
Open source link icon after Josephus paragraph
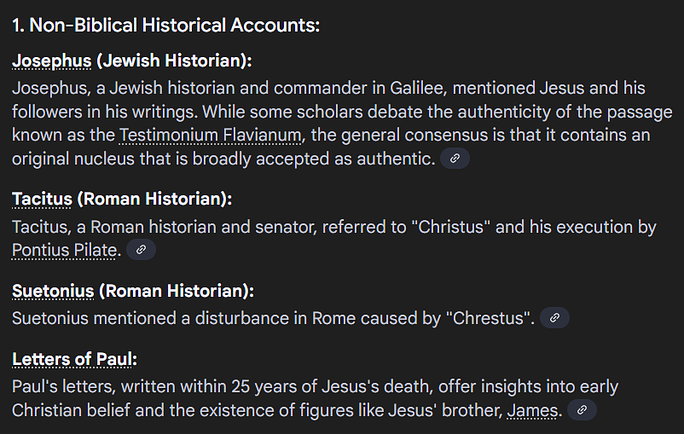click(x=455, y=158)
